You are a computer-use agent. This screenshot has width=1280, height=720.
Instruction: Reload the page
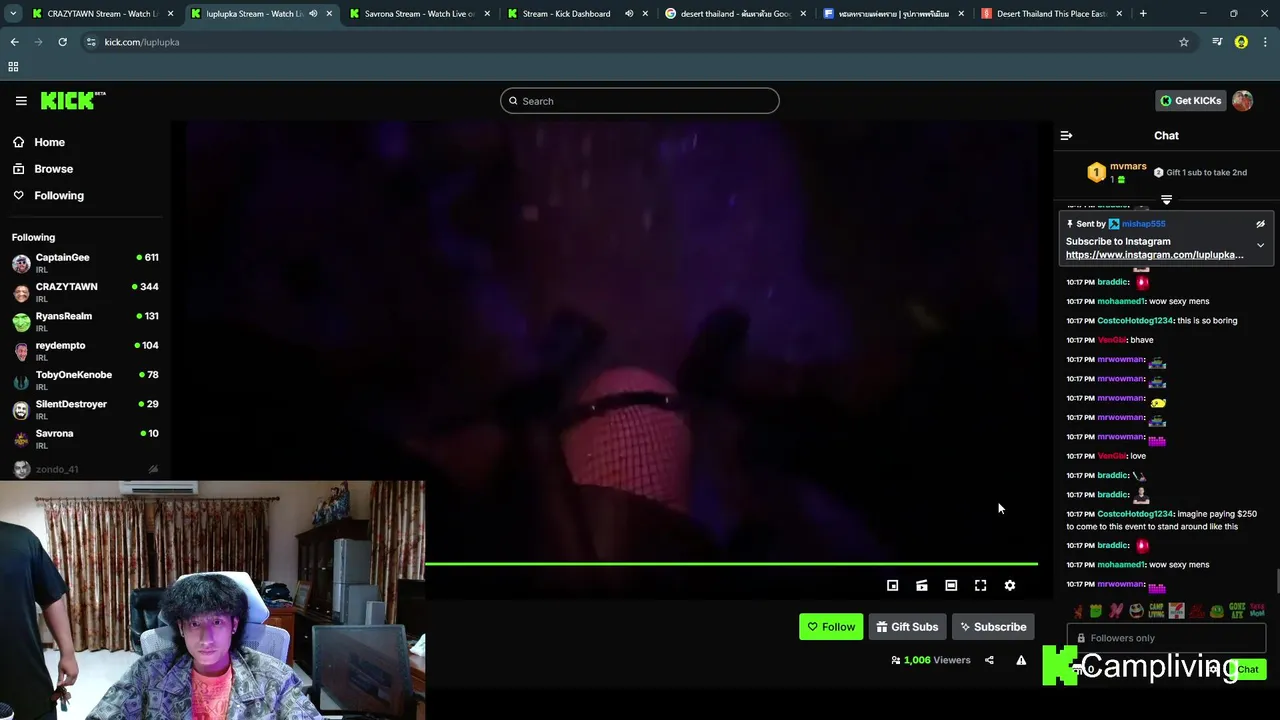[62, 42]
